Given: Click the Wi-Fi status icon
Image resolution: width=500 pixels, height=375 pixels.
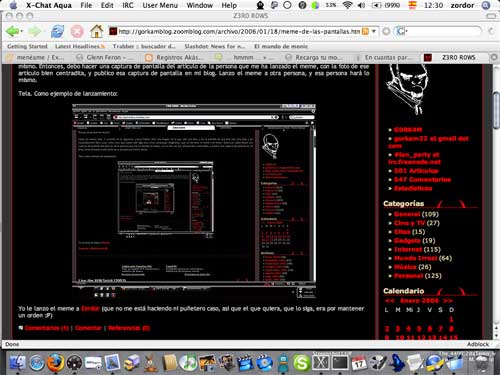Looking at the screenshot, I should click(348, 5).
